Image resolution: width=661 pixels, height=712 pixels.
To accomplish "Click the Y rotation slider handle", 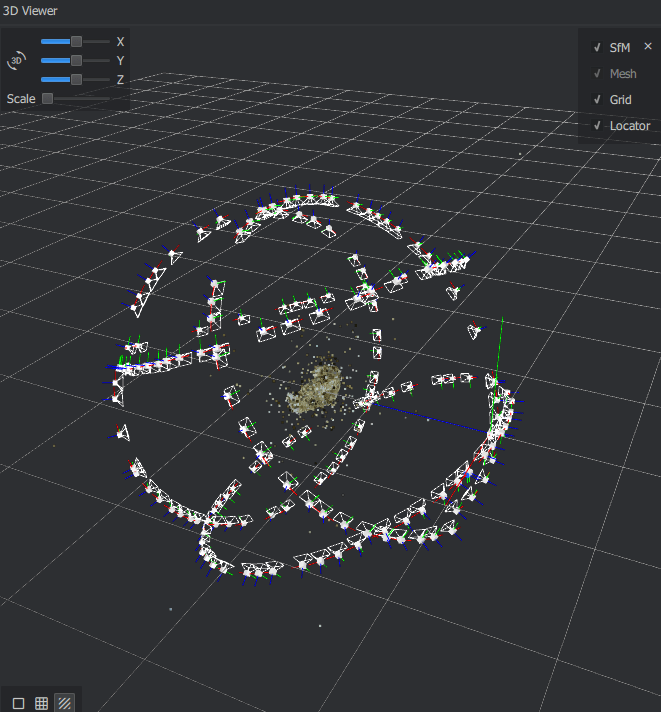I will (x=76, y=61).
